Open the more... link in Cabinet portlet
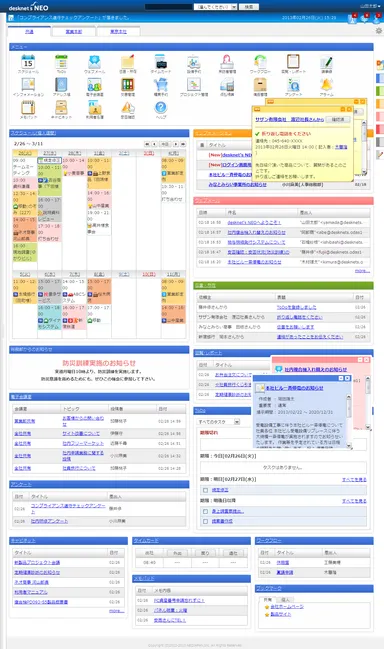The image size is (384, 649). 117,611
